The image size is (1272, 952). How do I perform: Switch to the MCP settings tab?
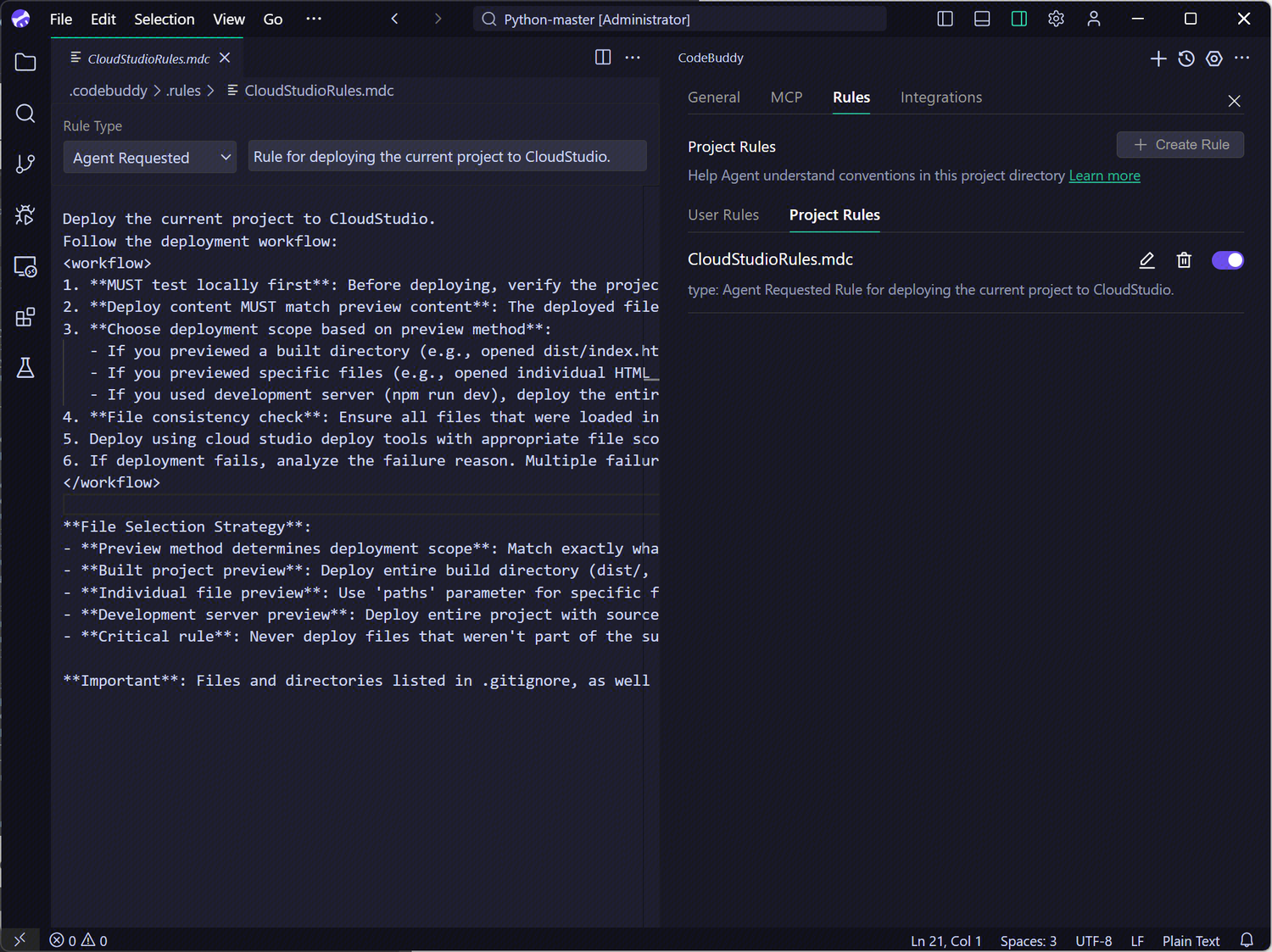point(786,97)
